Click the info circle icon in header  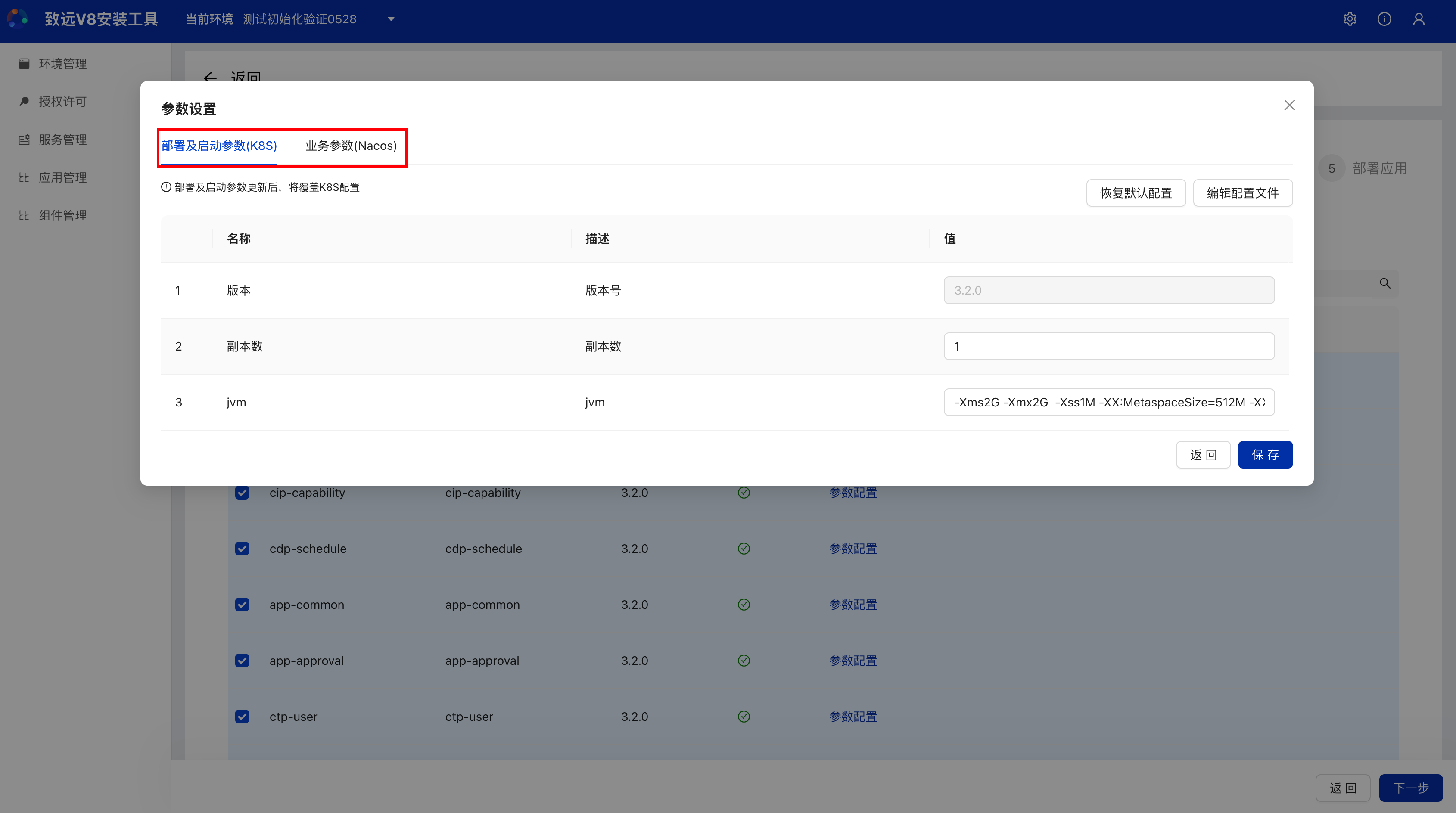point(1384,19)
